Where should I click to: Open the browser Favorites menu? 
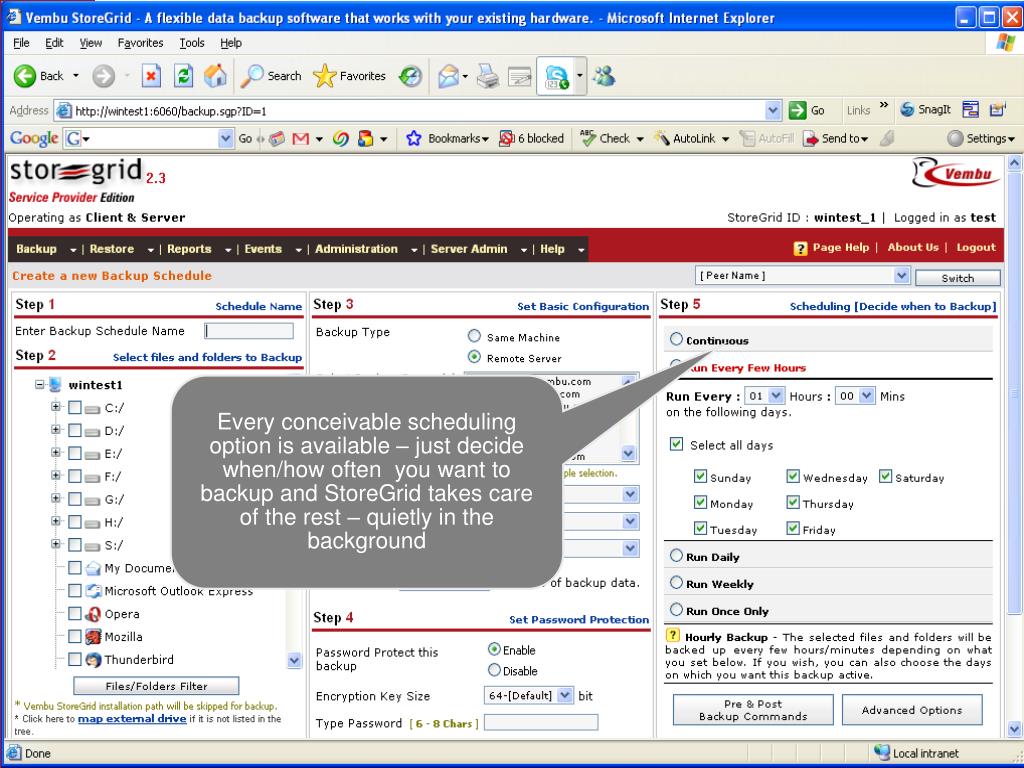[x=140, y=43]
